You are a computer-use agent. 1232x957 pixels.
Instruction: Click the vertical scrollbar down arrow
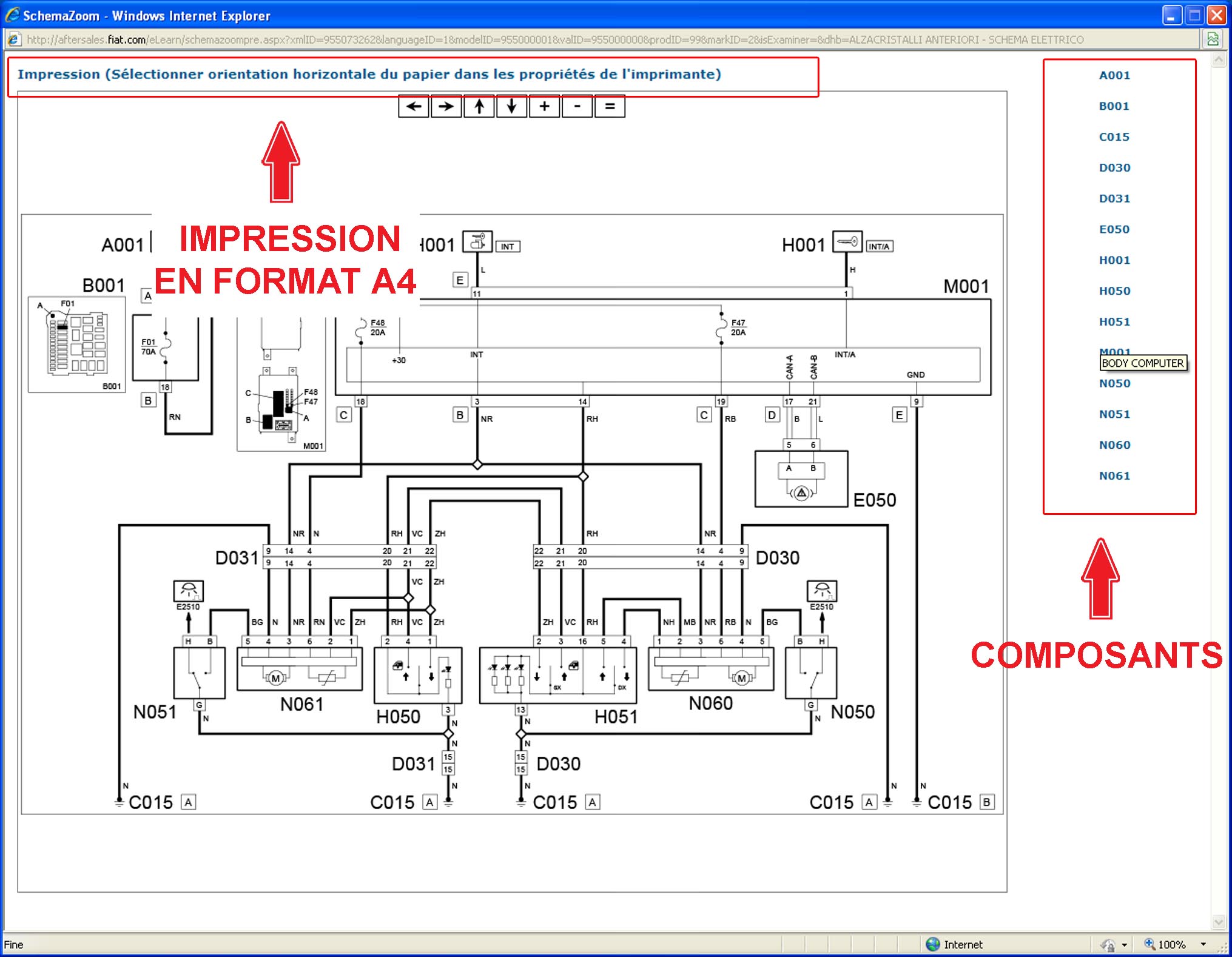(x=1219, y=922)
